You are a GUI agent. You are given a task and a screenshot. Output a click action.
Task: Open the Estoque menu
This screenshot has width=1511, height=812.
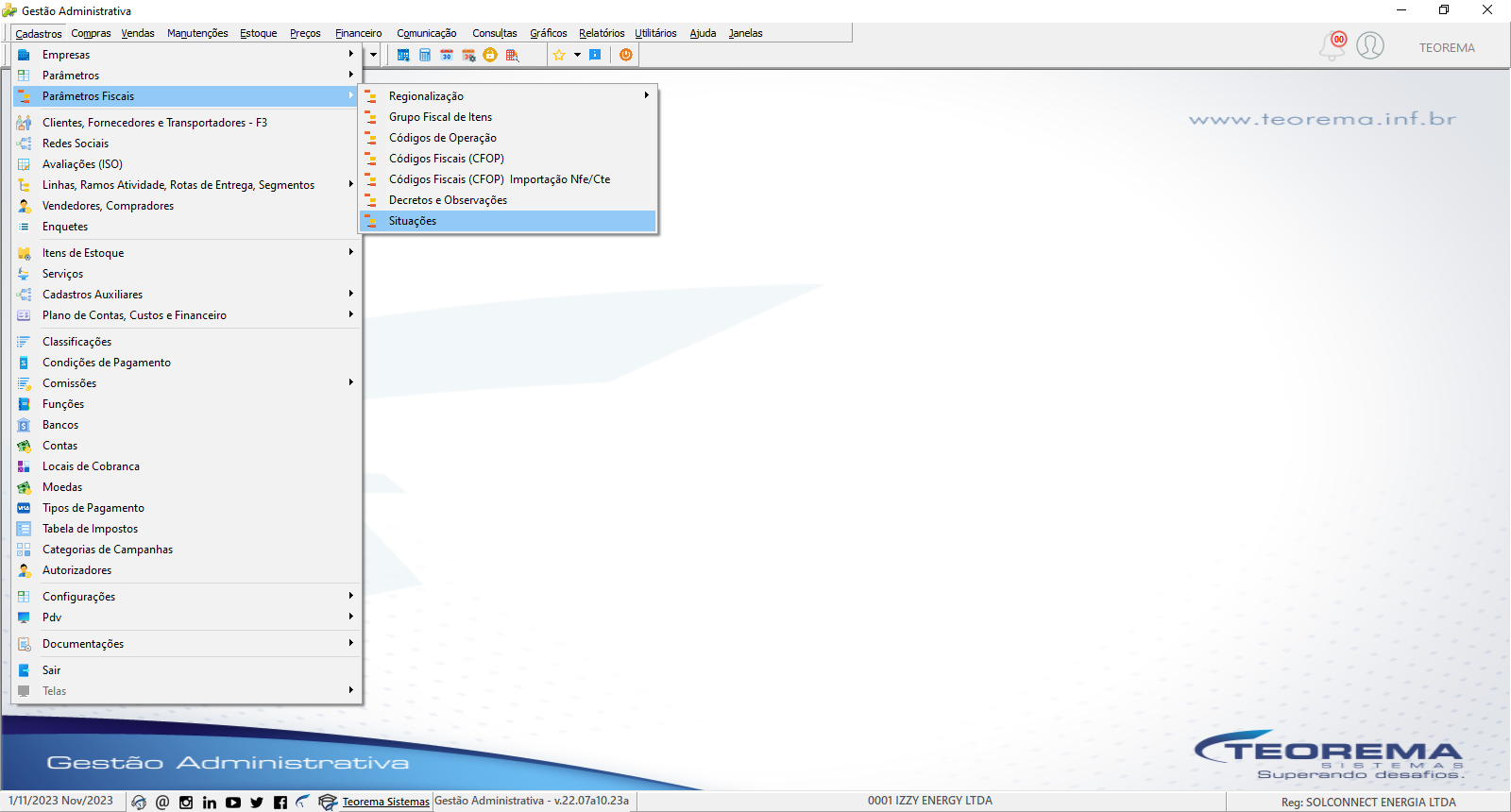(259, 33)
